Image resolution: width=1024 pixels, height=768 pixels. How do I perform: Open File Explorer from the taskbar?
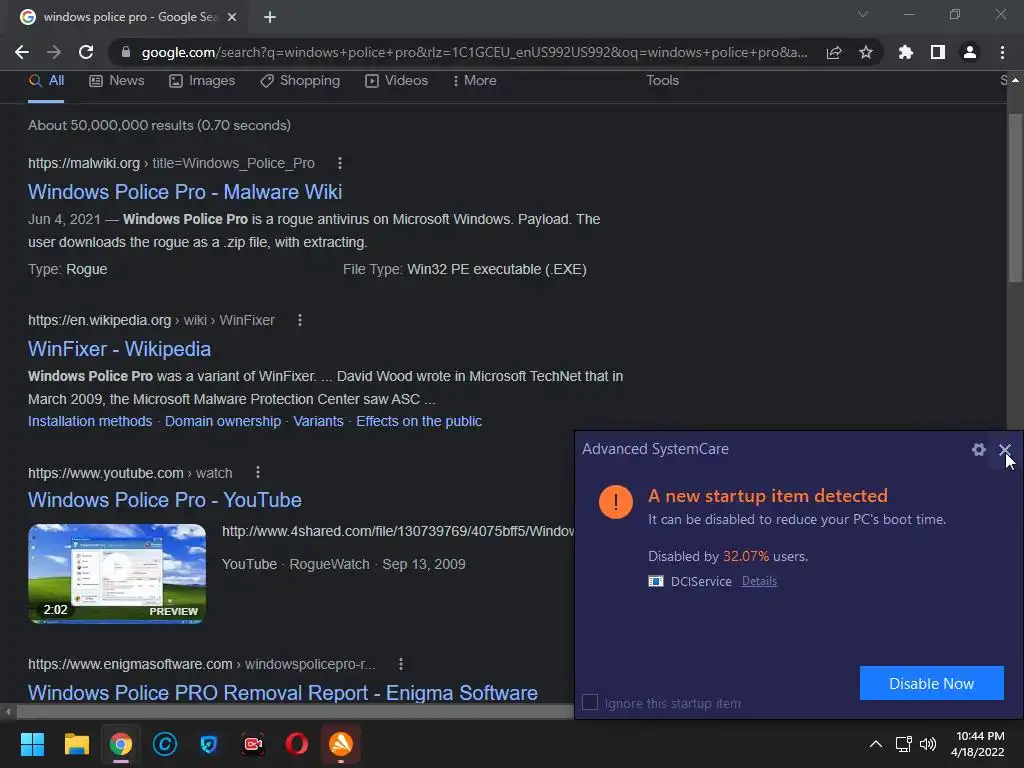[76, 744]
